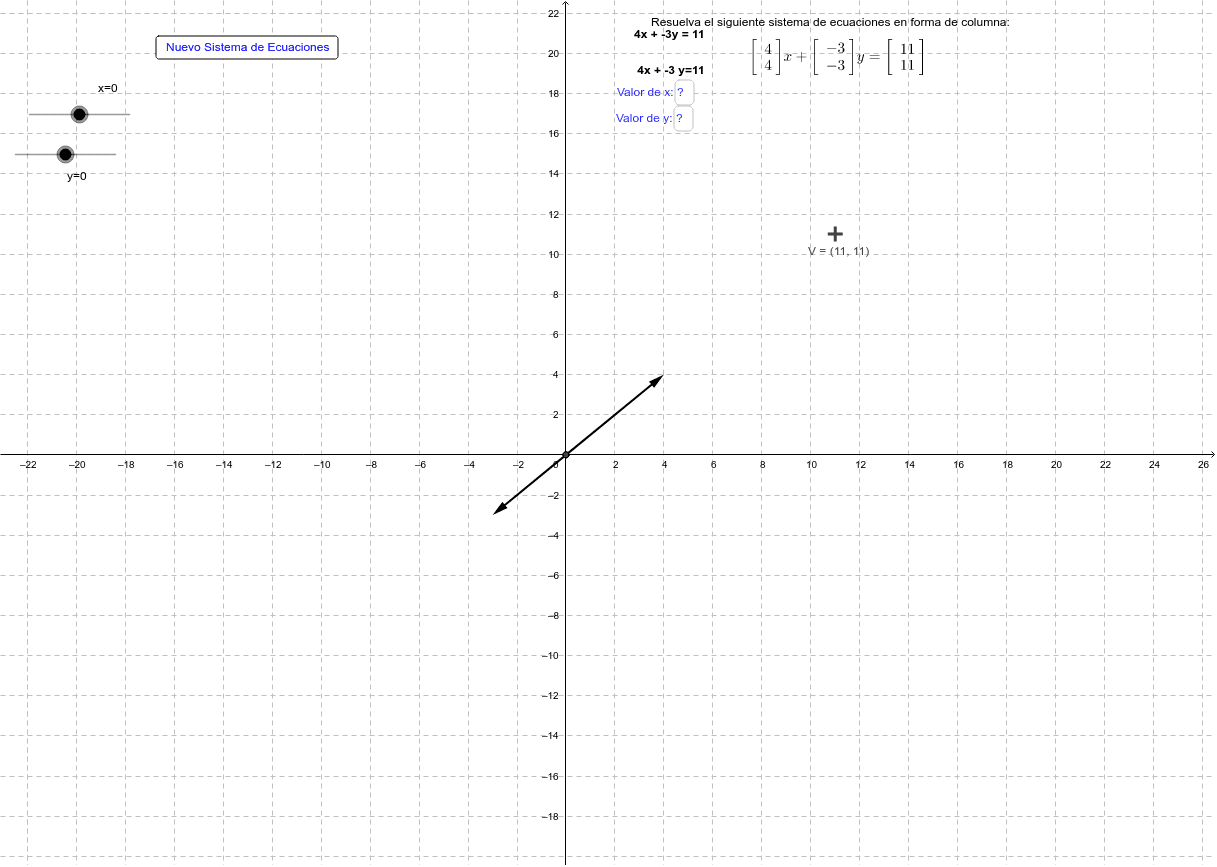Select the text '4x + -3y = 11'
Screen dimensions: 1217x867
(x=669, y=33)
